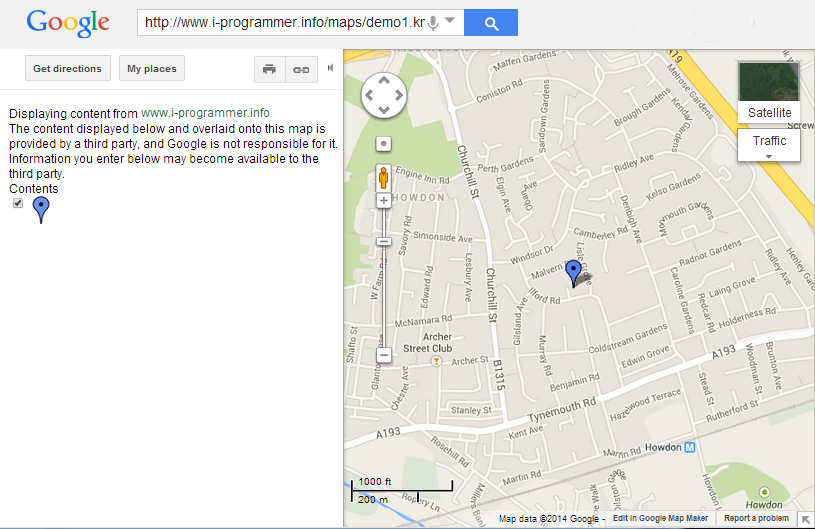Open Report a problem link
Viewport: 815px width, 529px height.
(x=756, y=518)
